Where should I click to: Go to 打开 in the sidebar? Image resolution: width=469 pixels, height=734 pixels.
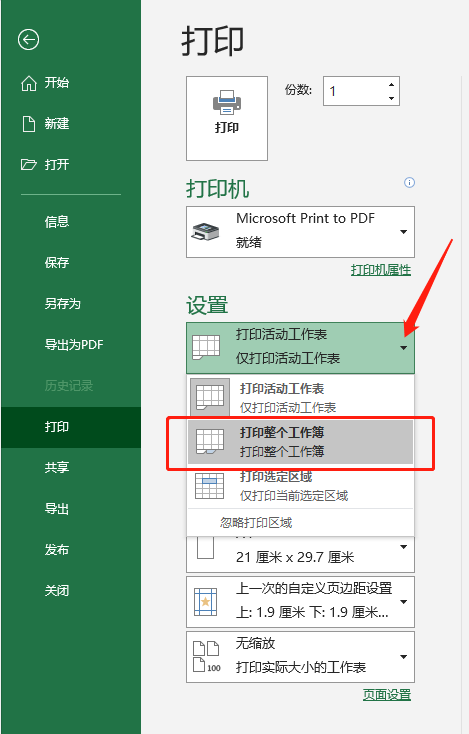pyautogui.click(x=57, y=164)
